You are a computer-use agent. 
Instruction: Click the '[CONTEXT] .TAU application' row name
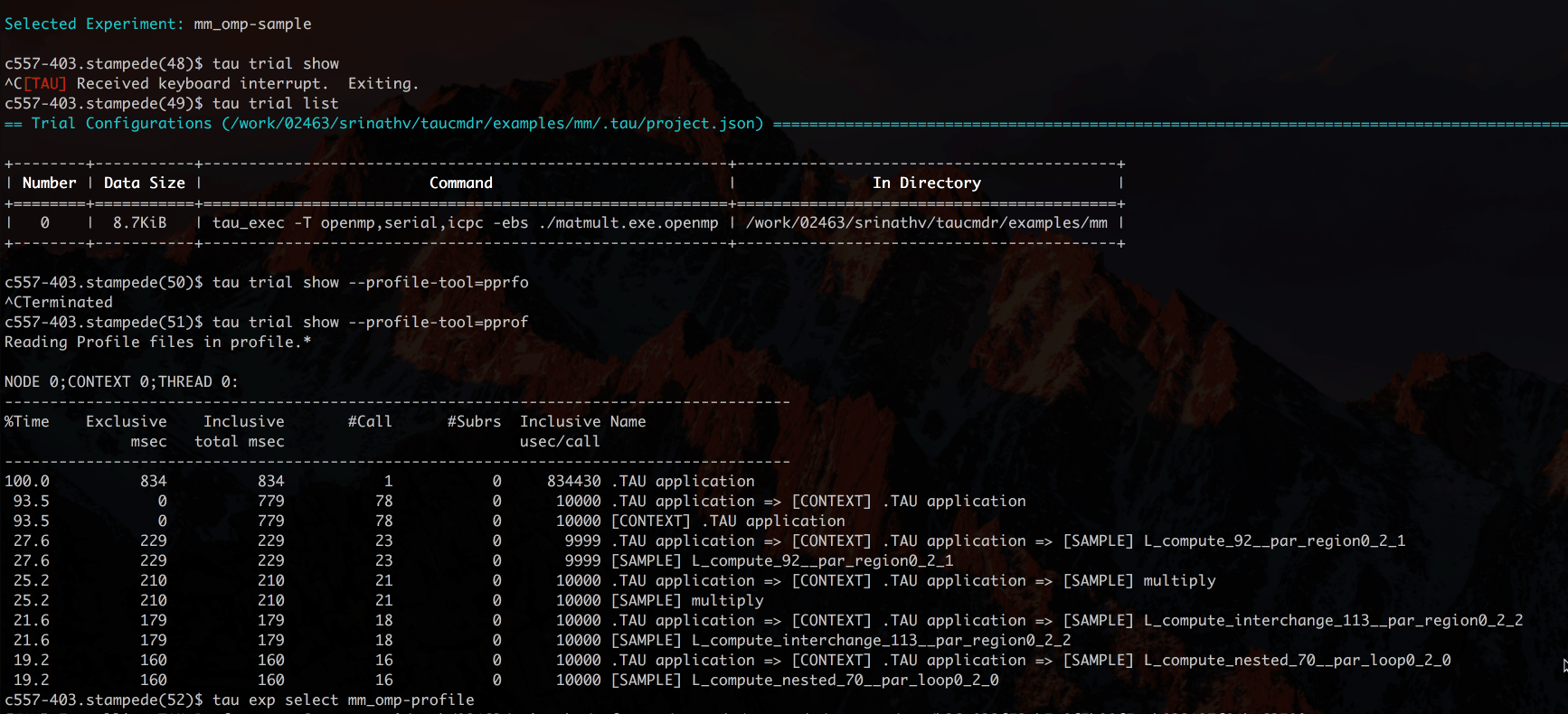728,521
